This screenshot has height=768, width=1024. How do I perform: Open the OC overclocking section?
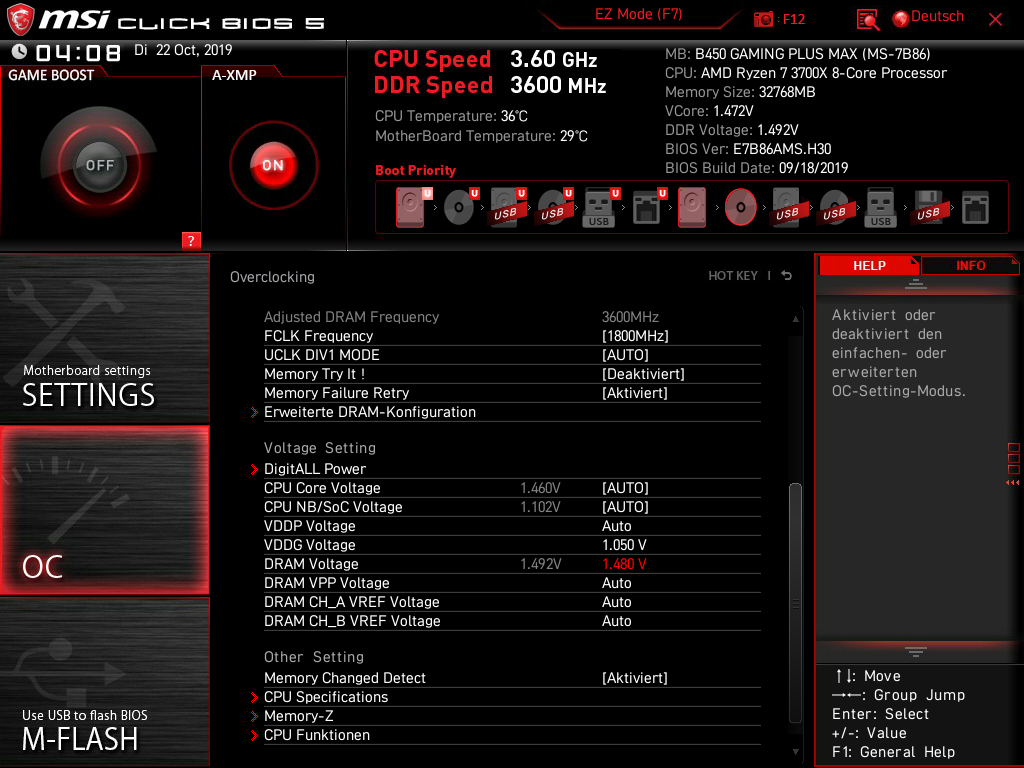click(x=104, y=510)
